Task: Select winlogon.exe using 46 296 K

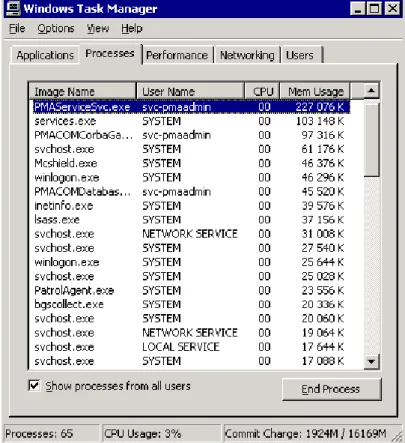Action: 189,177
